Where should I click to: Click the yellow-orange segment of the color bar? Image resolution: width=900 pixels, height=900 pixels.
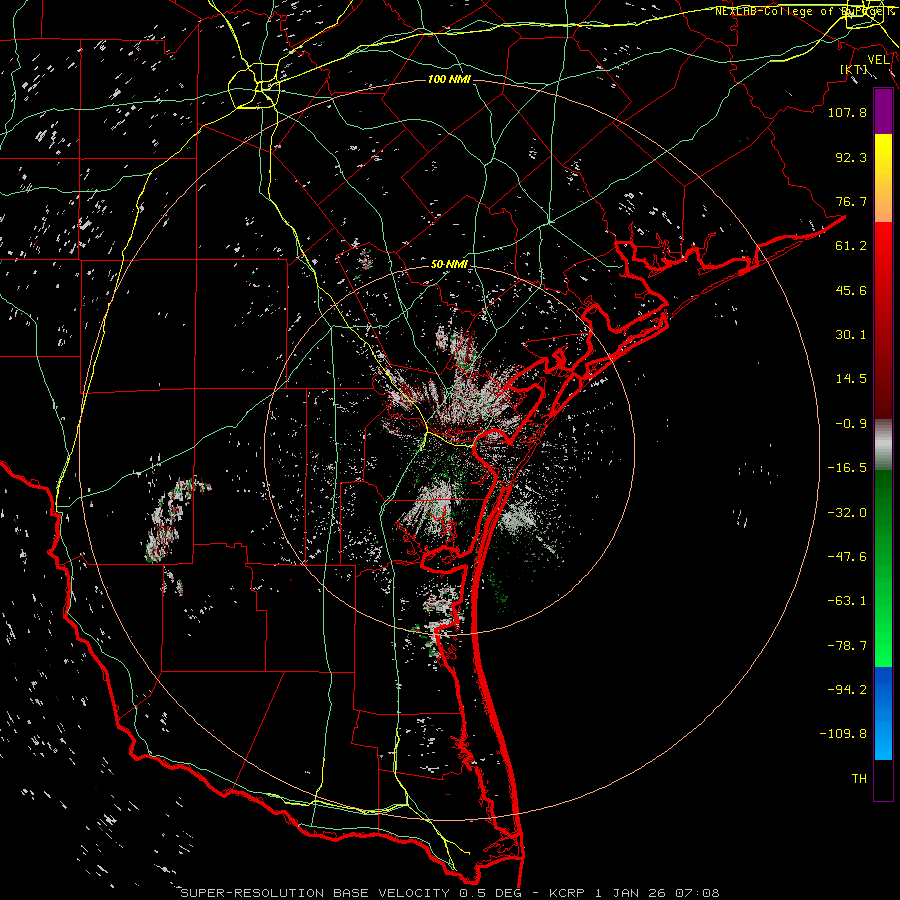pyautogui.click(x=883, y=178)
